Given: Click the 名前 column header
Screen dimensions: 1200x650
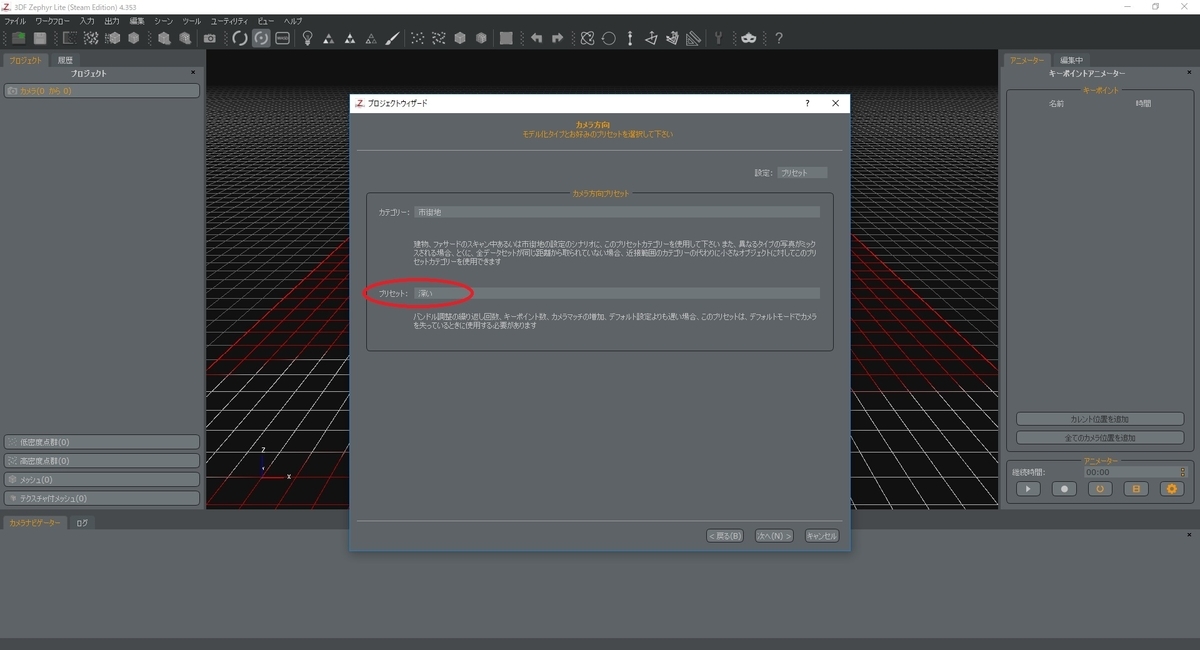Looking at the screenshot, I should [x=1056, y=103].
